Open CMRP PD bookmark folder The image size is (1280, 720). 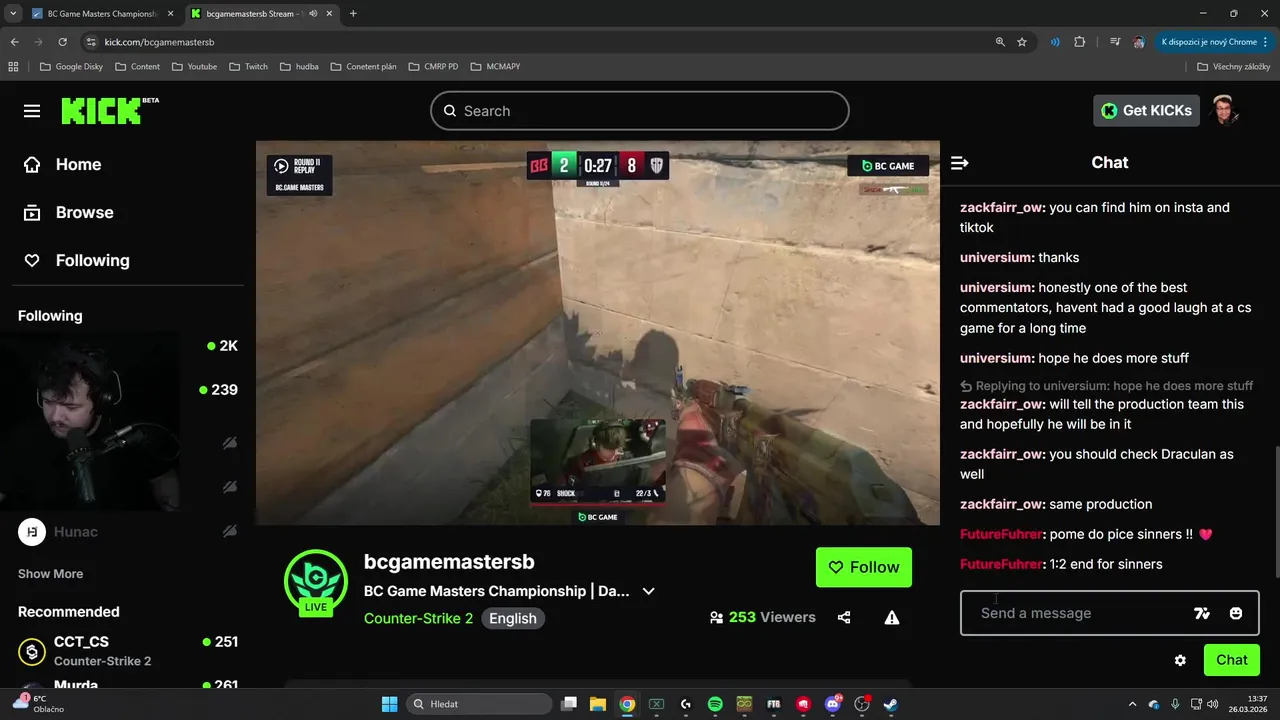433,67
